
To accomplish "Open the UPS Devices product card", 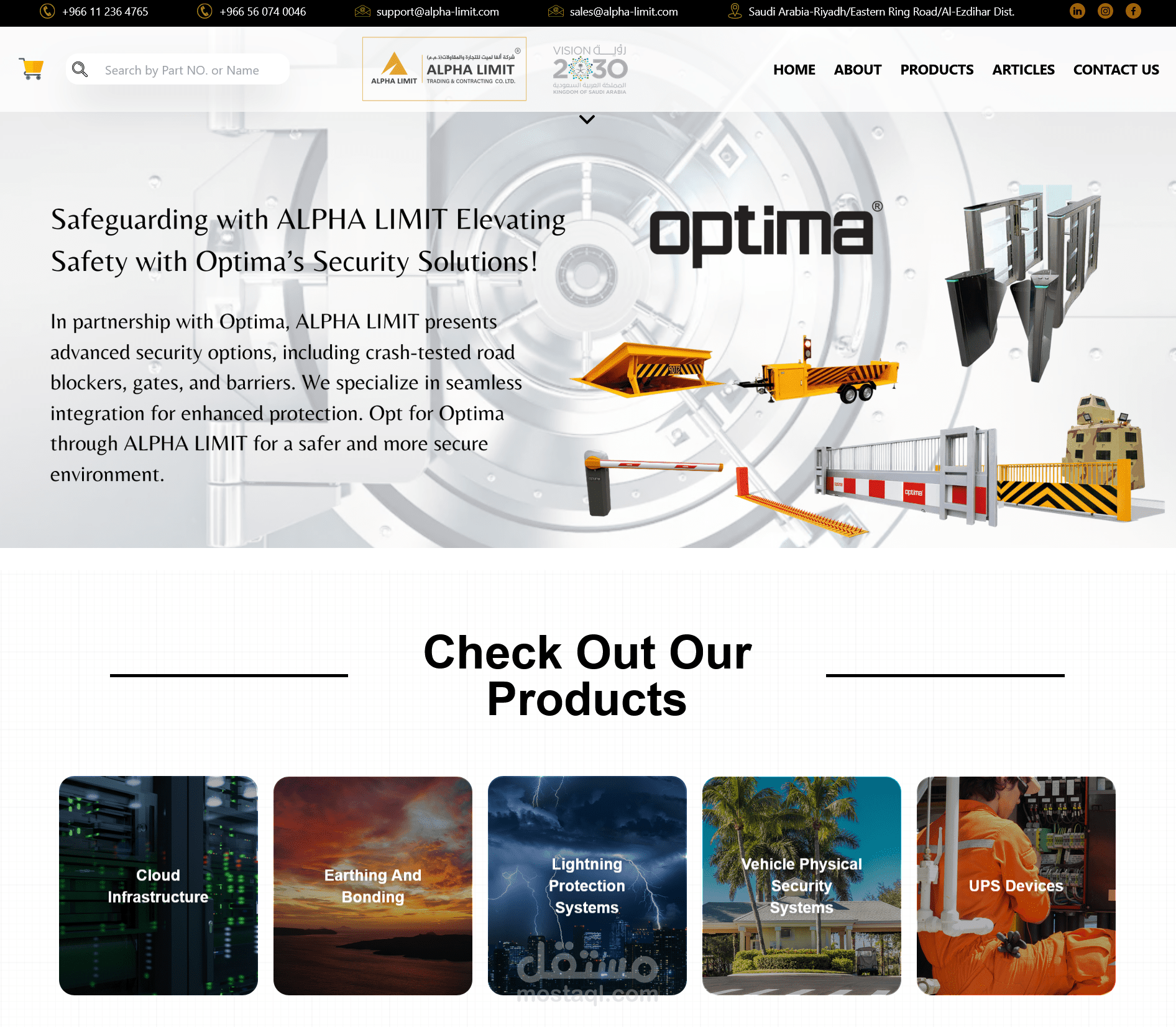I will [x=1016, y=885].
